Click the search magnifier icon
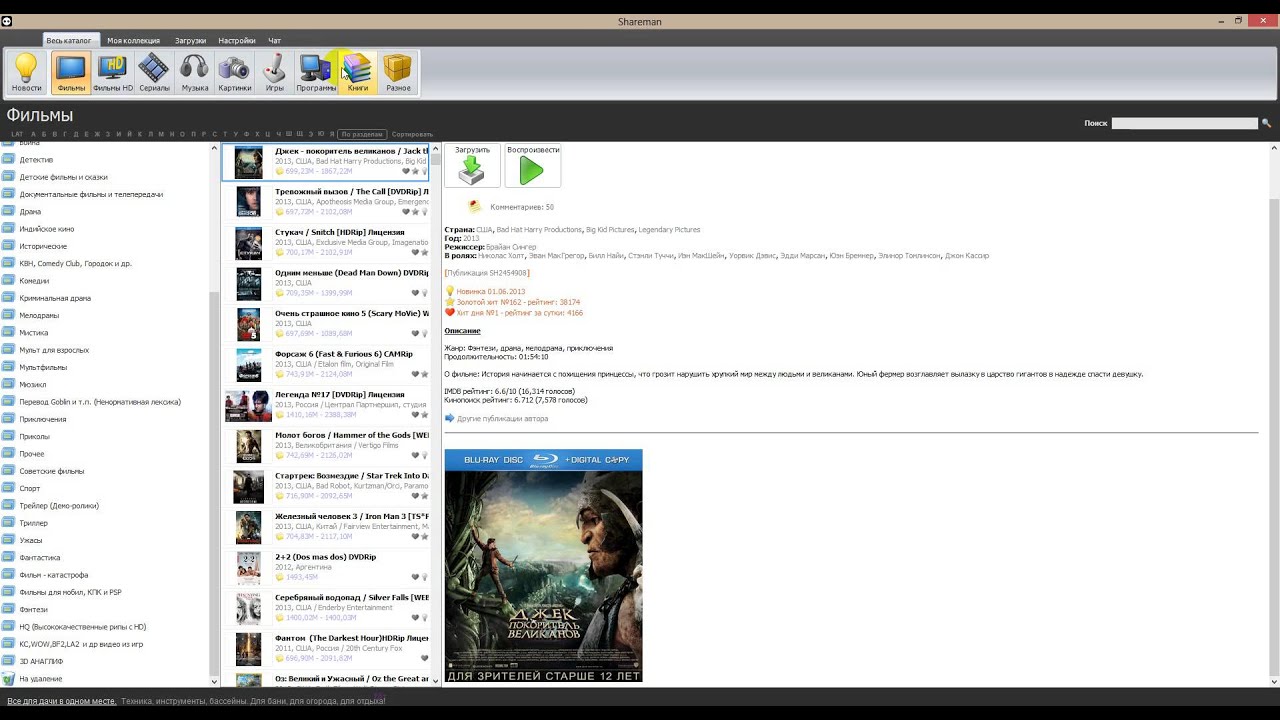Screen dimensions: 1280x720 click(1266, 123)
